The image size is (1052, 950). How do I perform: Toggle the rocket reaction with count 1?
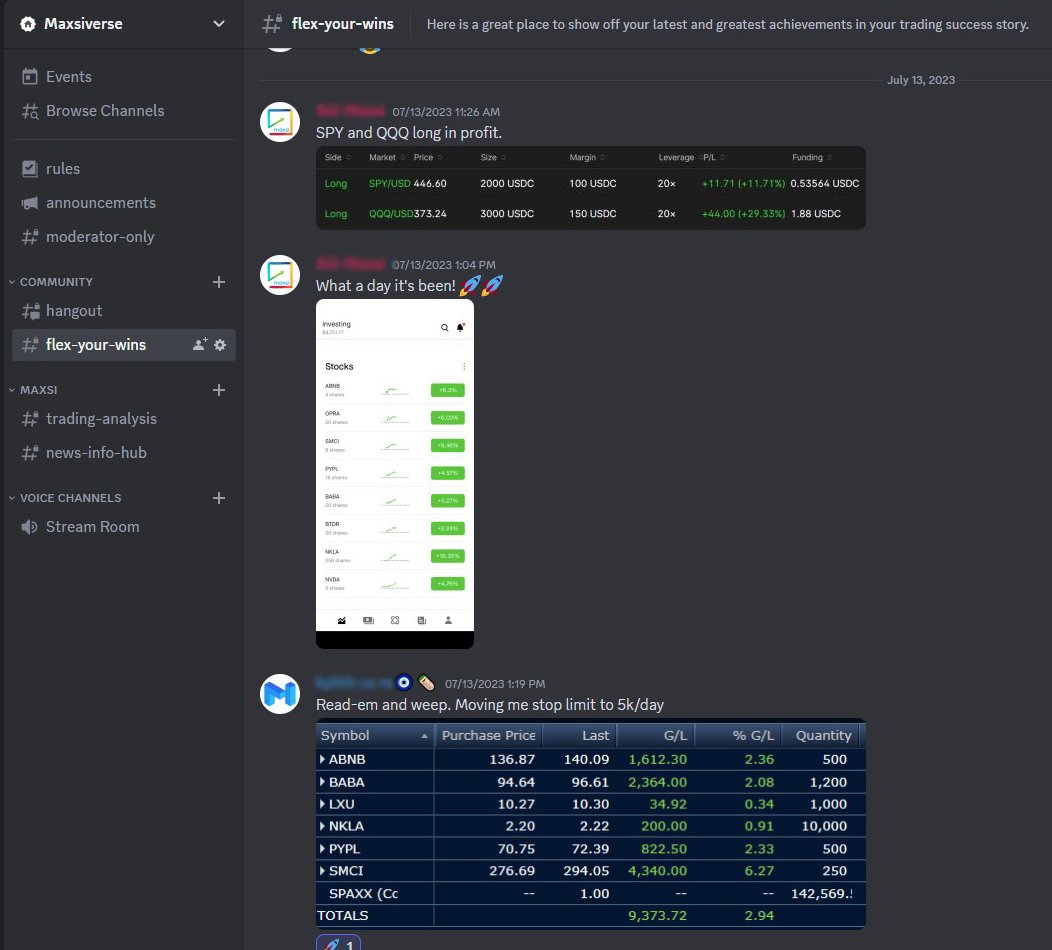(338, 942)
